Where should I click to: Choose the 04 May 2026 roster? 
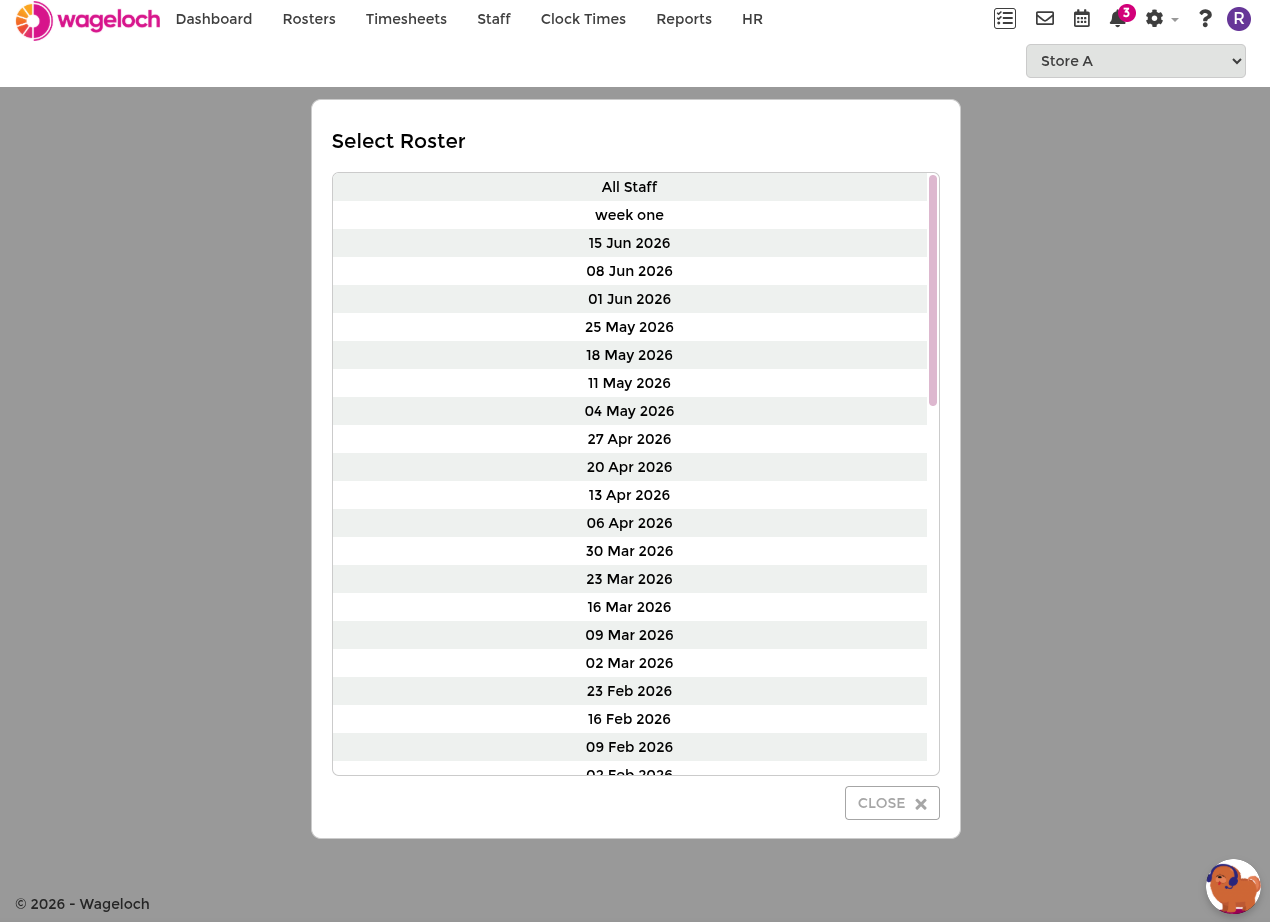pos(630,411)
